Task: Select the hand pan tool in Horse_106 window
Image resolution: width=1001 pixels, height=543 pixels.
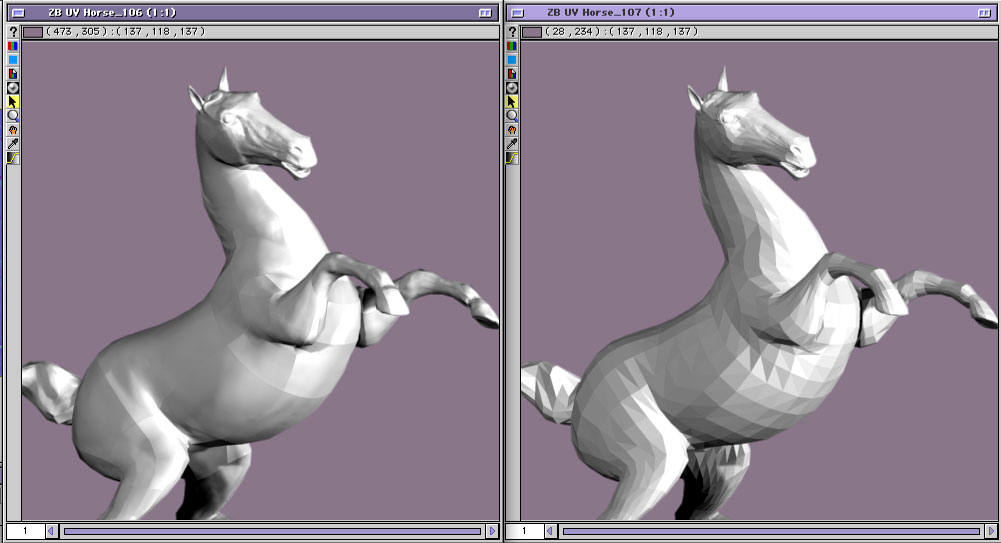Action: click(x=13, y=130)
